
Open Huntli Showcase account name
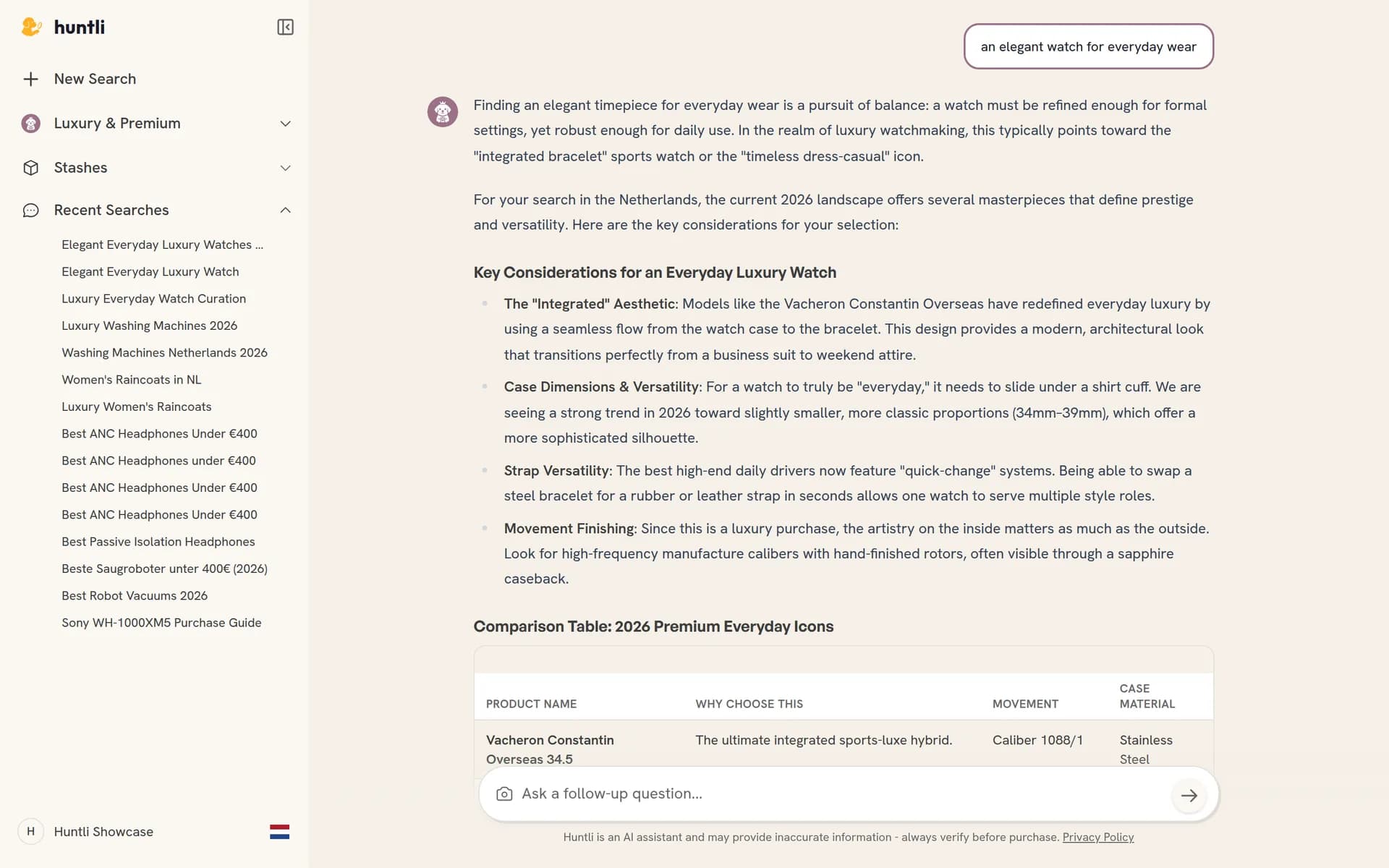tap(103, 832)
